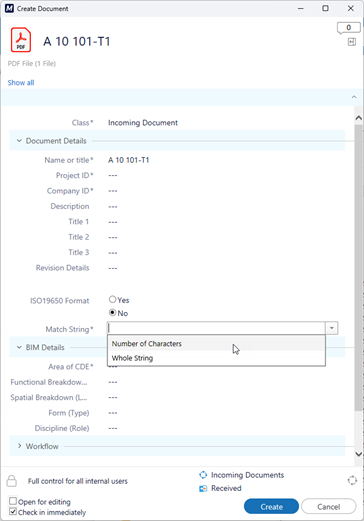Enable Open for editing checkbox
The height and width of the screenshot is (521, 364).
[13, 501]
